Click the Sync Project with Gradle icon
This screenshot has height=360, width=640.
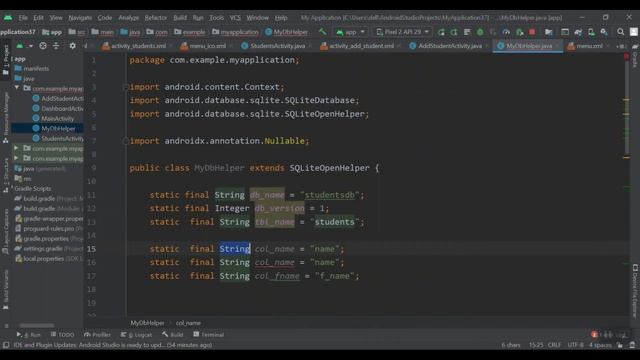coord(578,32)
